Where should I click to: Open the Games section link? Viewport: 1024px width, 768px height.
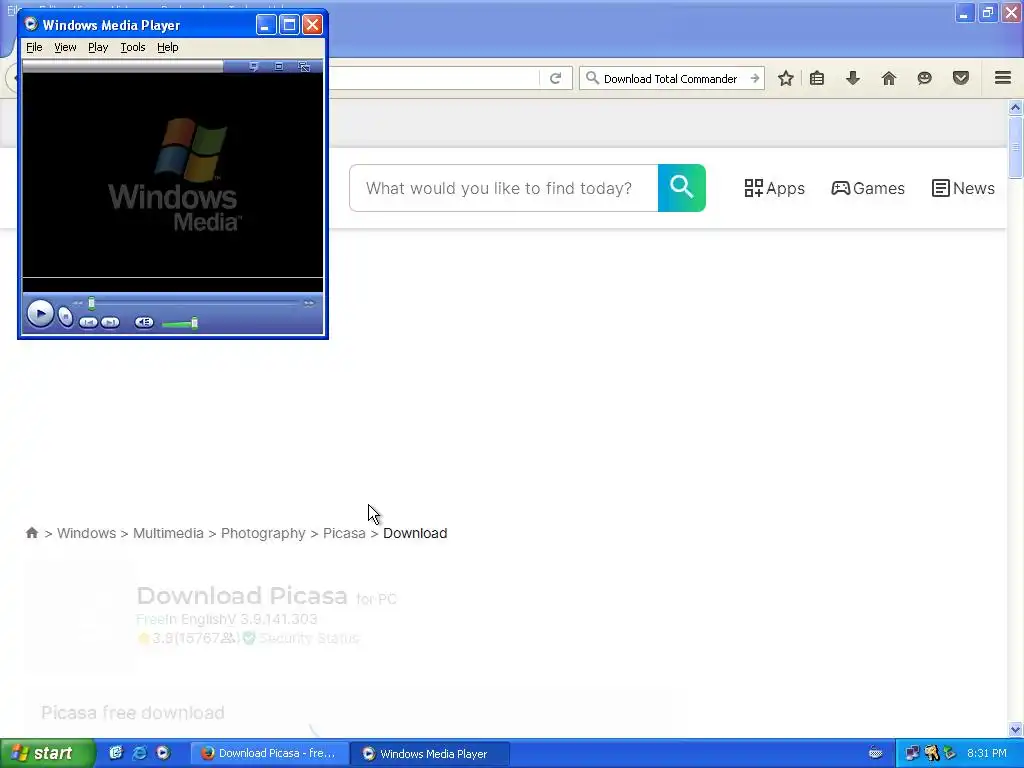pos(868,188)
